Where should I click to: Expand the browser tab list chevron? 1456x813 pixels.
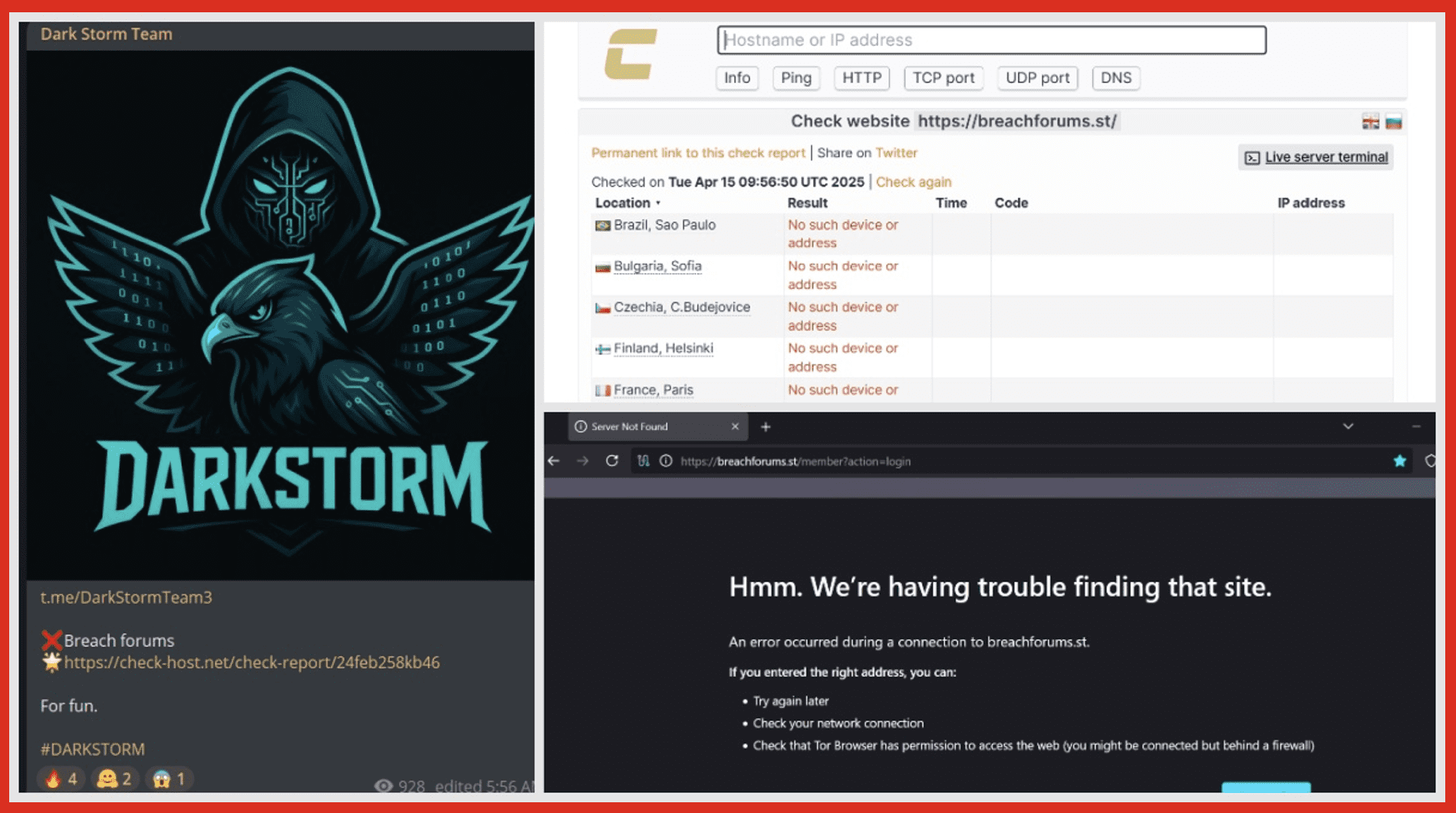(x=1348, y=426)
